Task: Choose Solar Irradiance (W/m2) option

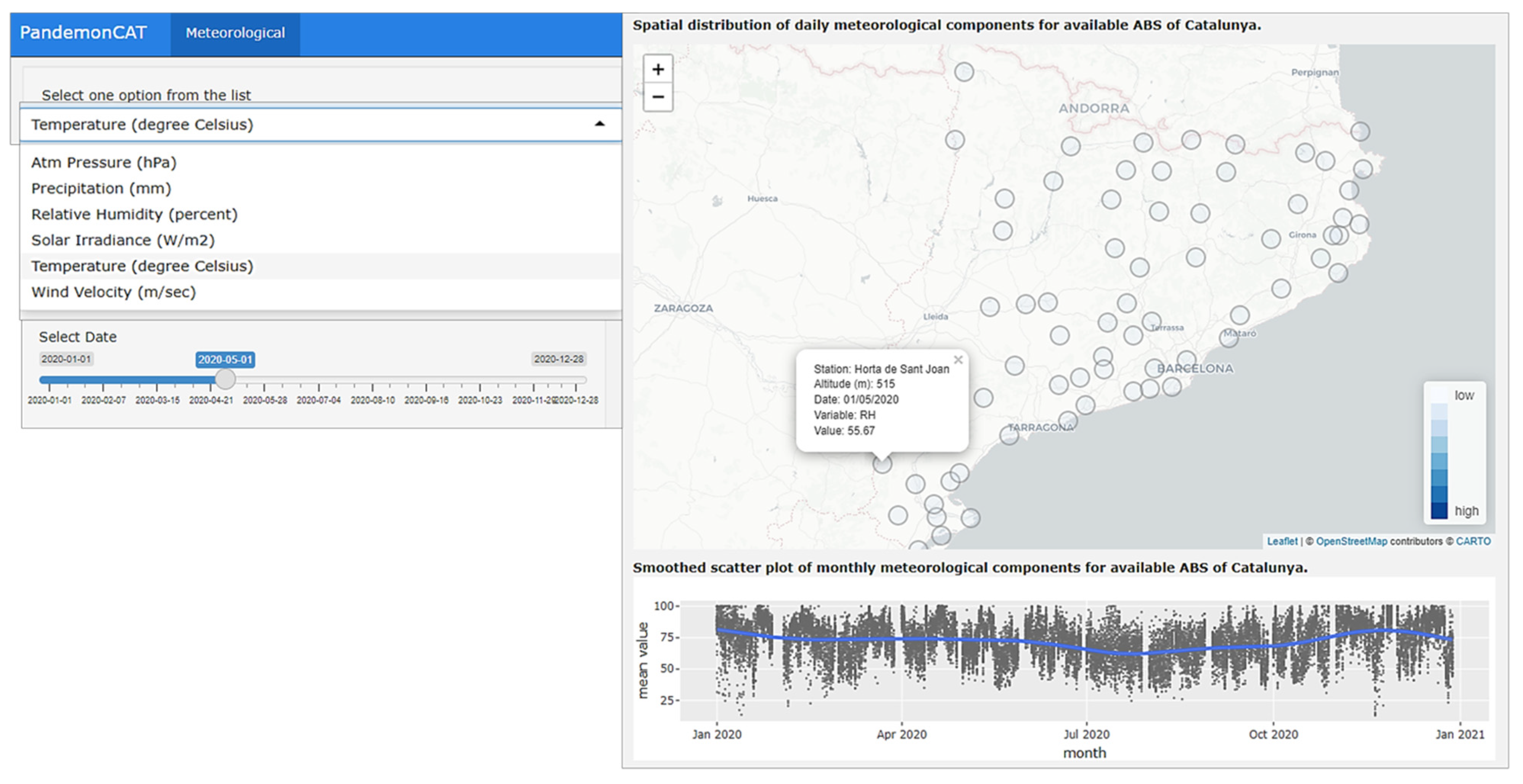Action: [123, 241]
